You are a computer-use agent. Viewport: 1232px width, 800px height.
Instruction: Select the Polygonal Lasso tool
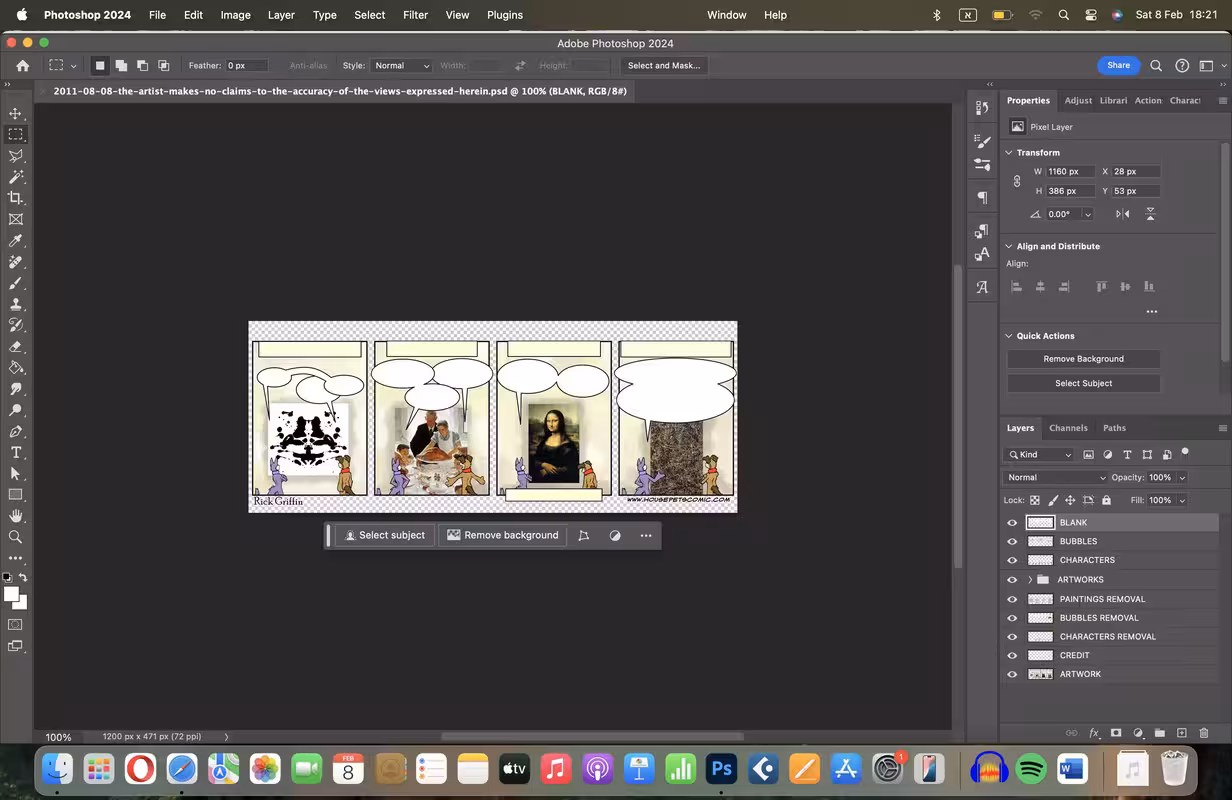(x=15, y=156)
